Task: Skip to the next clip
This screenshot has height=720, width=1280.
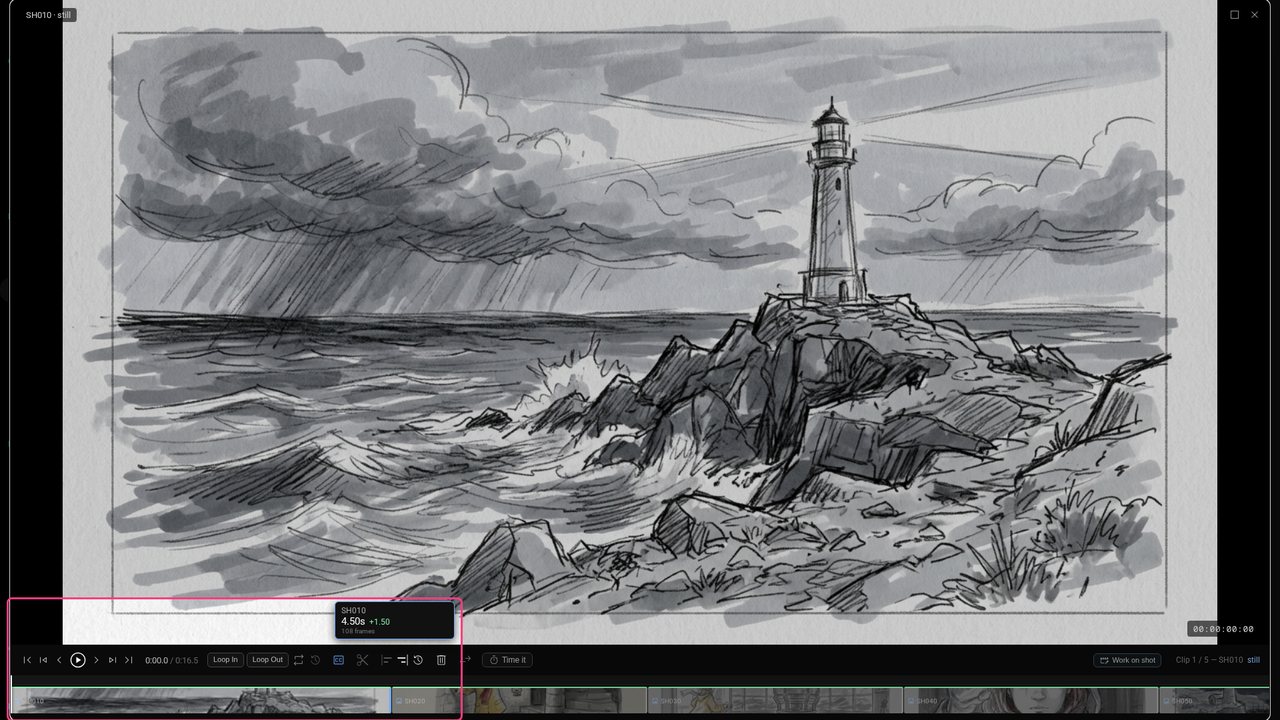Action: (112, 660)
